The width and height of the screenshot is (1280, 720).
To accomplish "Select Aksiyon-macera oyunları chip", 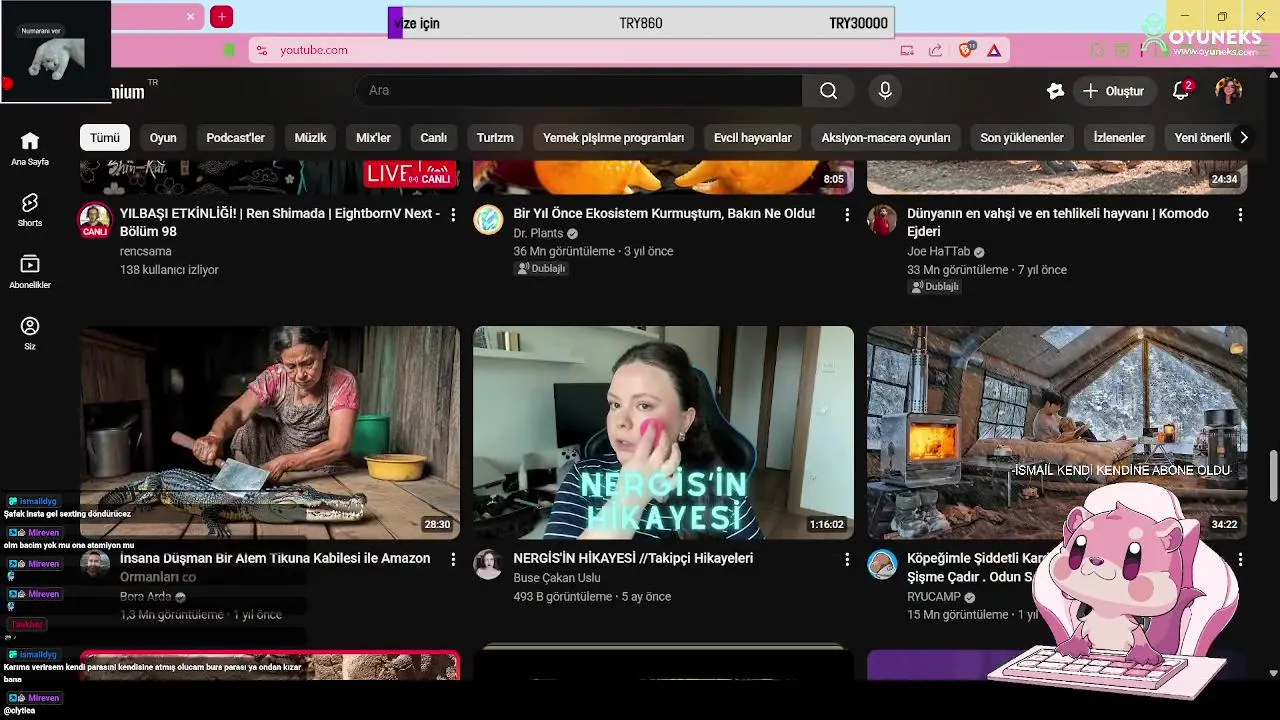I will click(886, 138).
